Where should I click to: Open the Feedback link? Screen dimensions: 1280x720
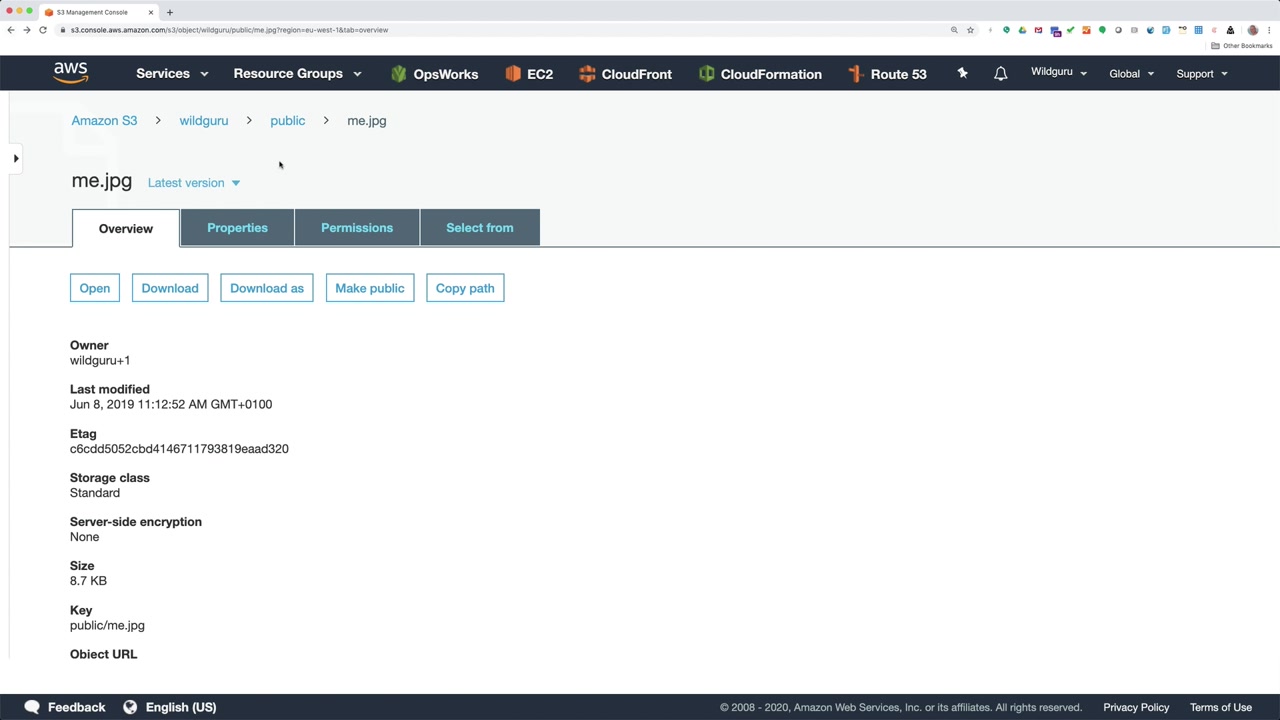(x=76, y=707)
